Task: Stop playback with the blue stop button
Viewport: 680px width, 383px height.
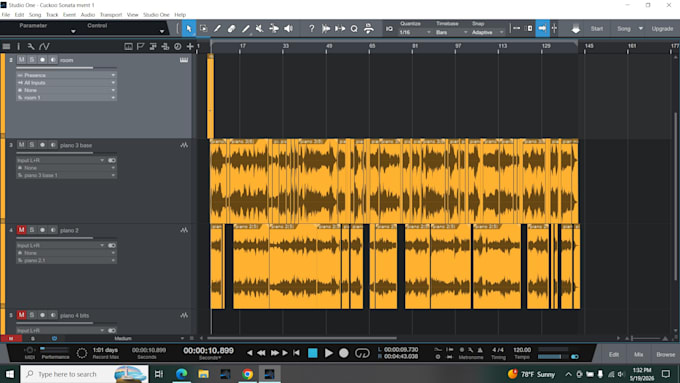Action: click(x=312, y=353)
